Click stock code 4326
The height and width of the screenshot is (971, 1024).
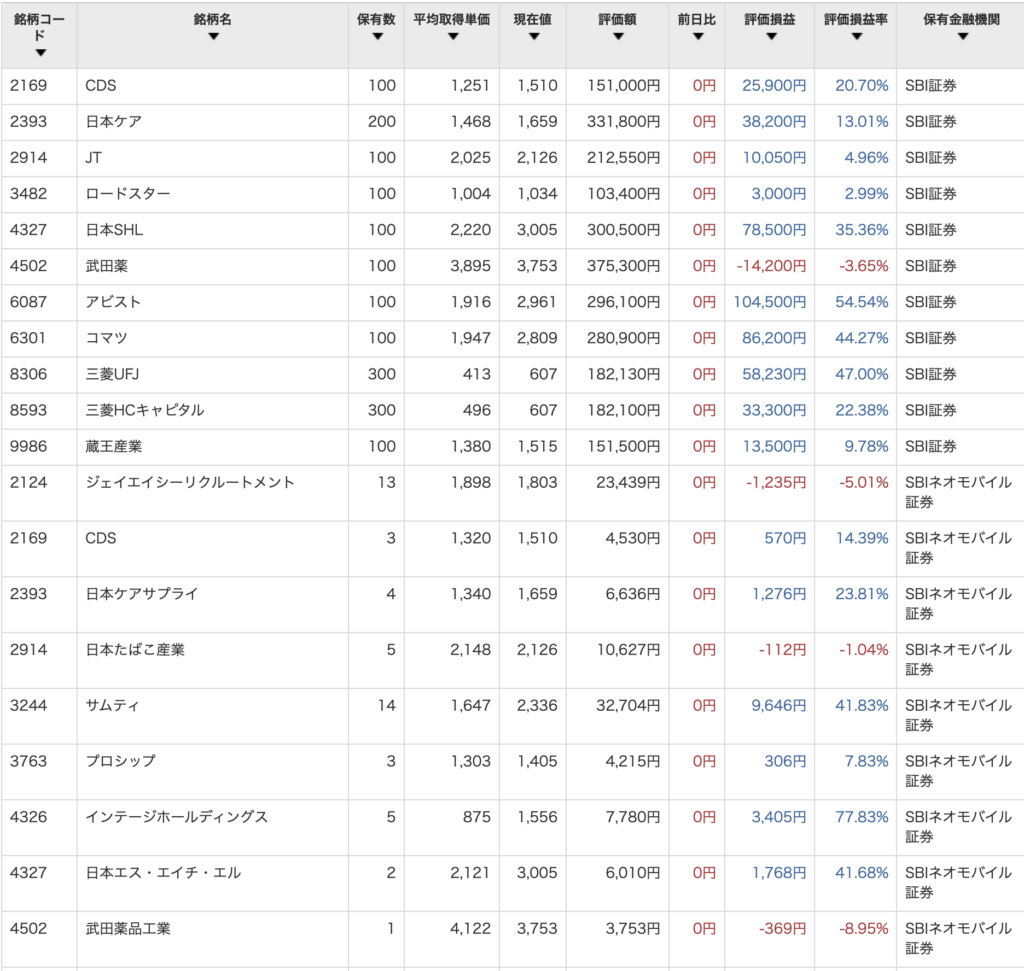28,817
